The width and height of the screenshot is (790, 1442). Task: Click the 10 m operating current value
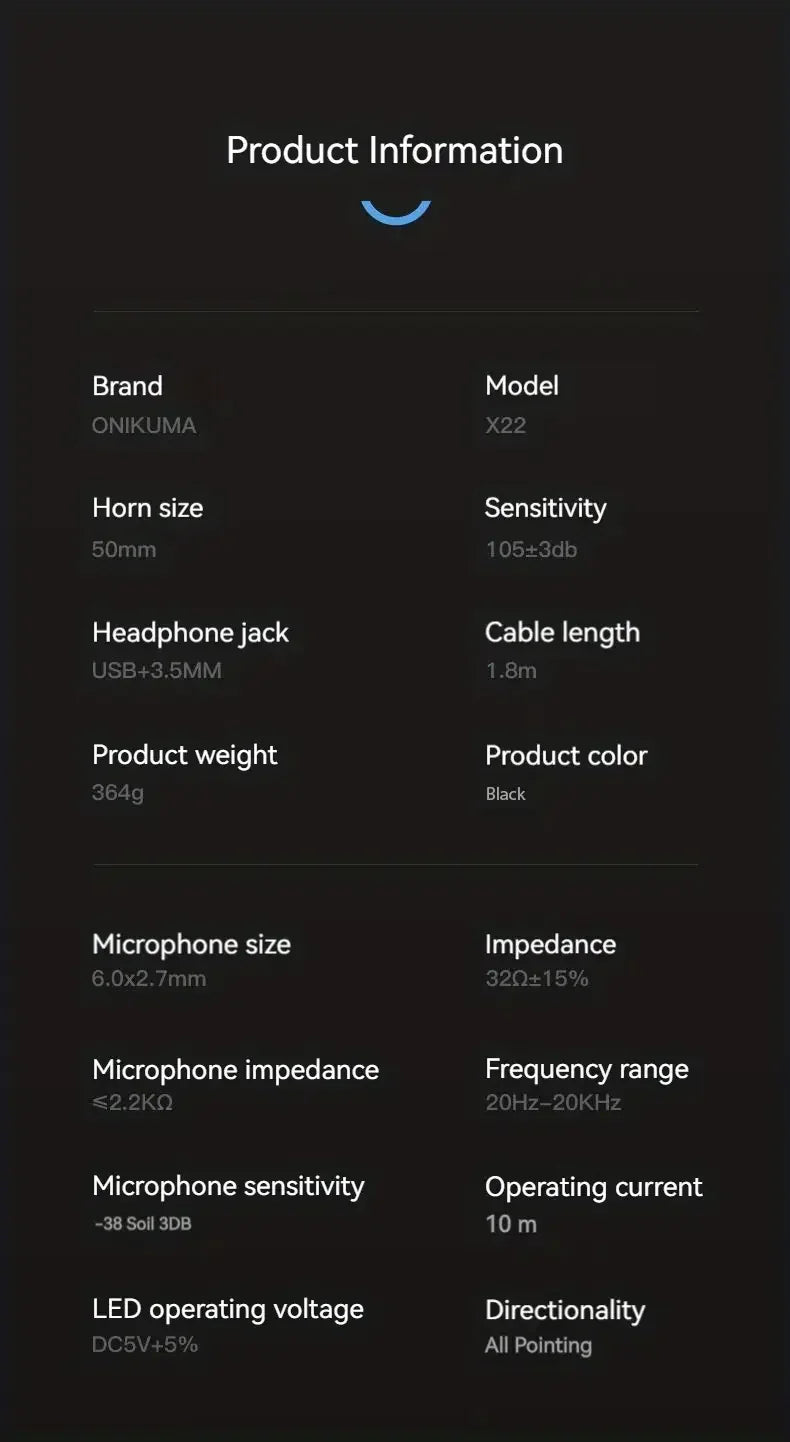(511, 1224)
